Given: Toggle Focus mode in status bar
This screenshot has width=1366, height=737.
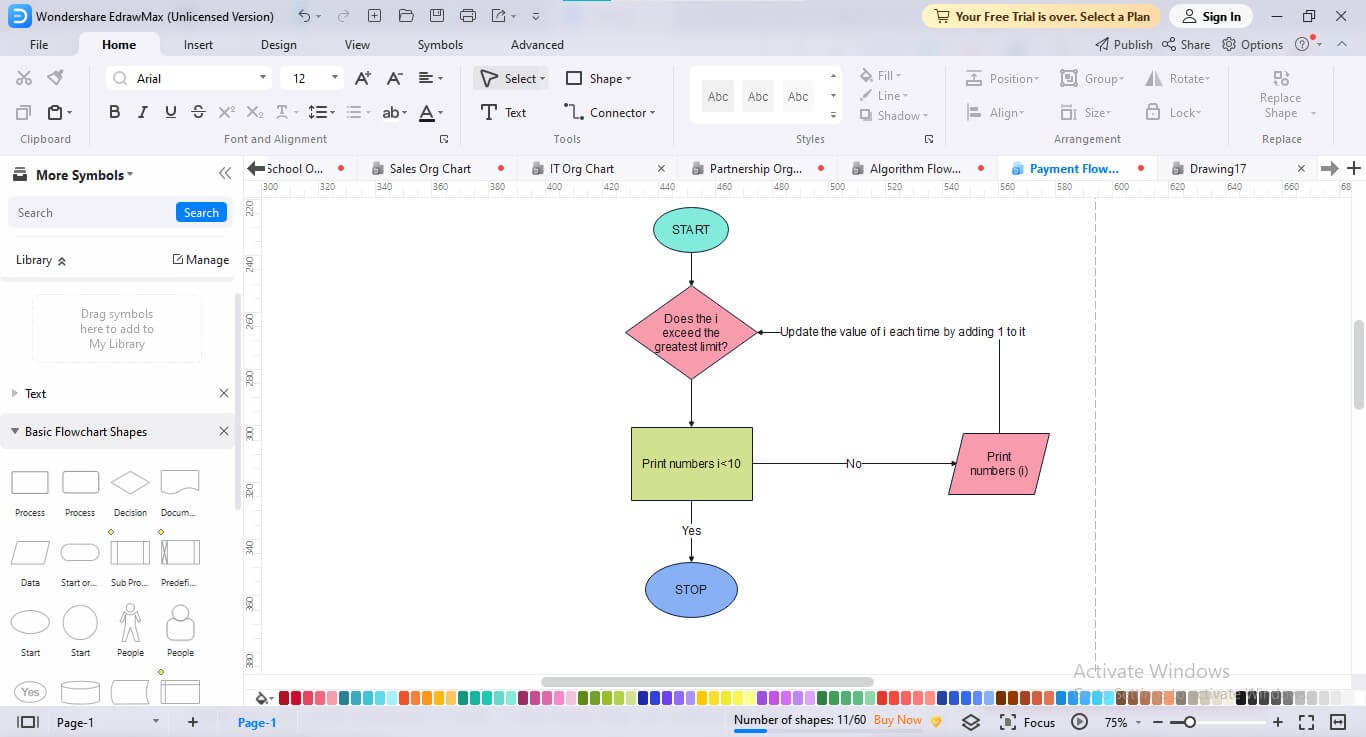Looking at the screenshot, I should click(1027, 722).
